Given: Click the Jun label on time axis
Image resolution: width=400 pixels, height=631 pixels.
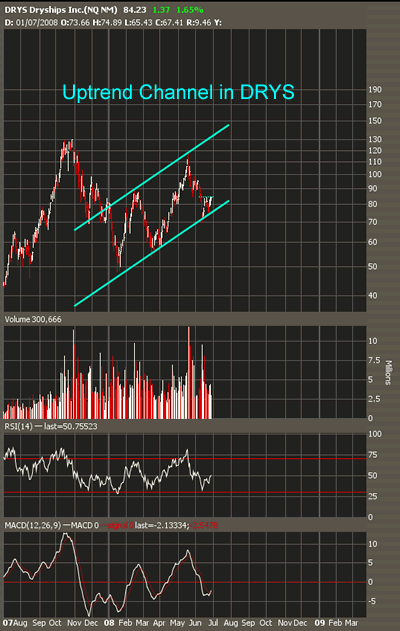Looking at the screenshot, I should click(196, 623).
